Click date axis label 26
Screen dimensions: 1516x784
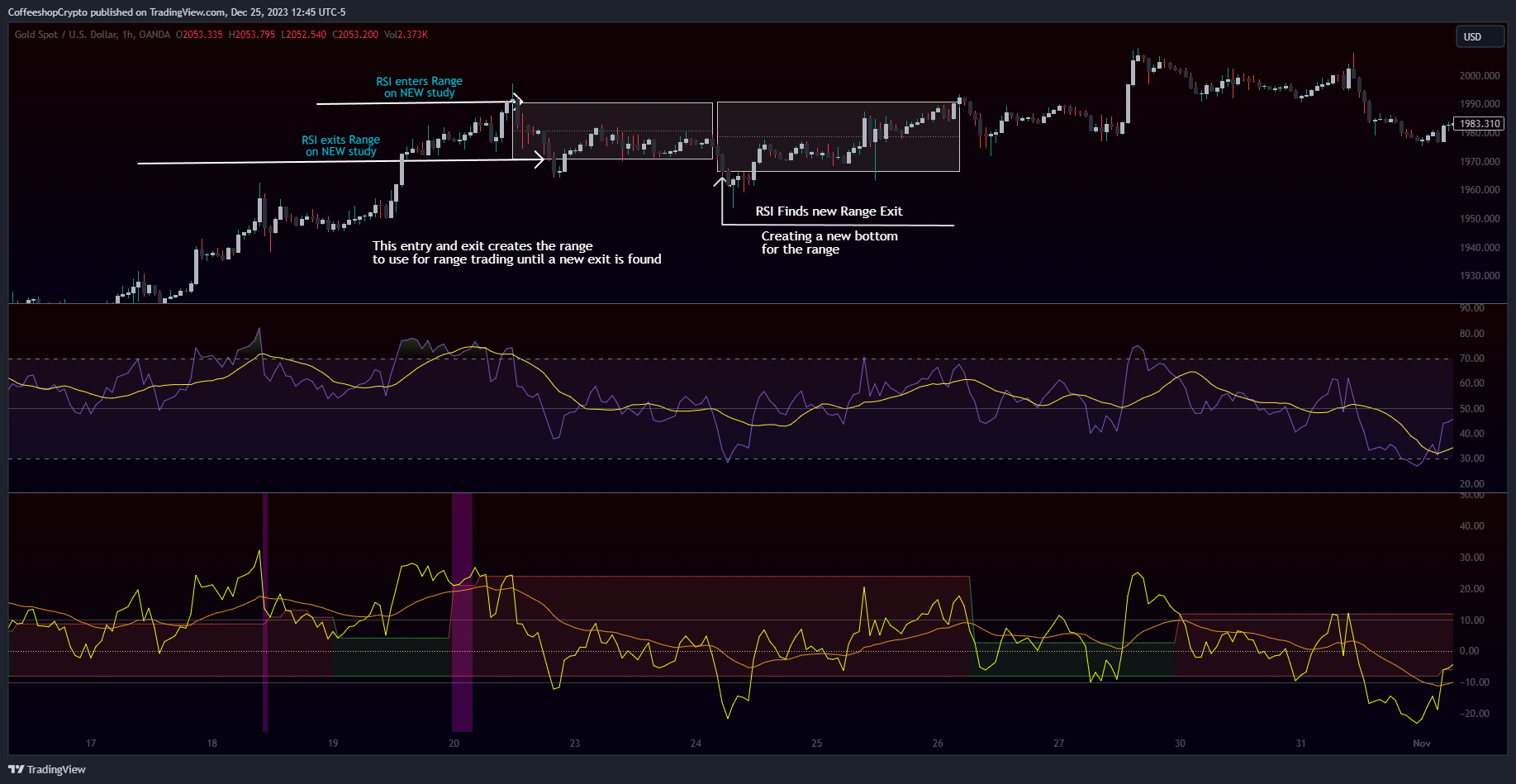(938, 744)
